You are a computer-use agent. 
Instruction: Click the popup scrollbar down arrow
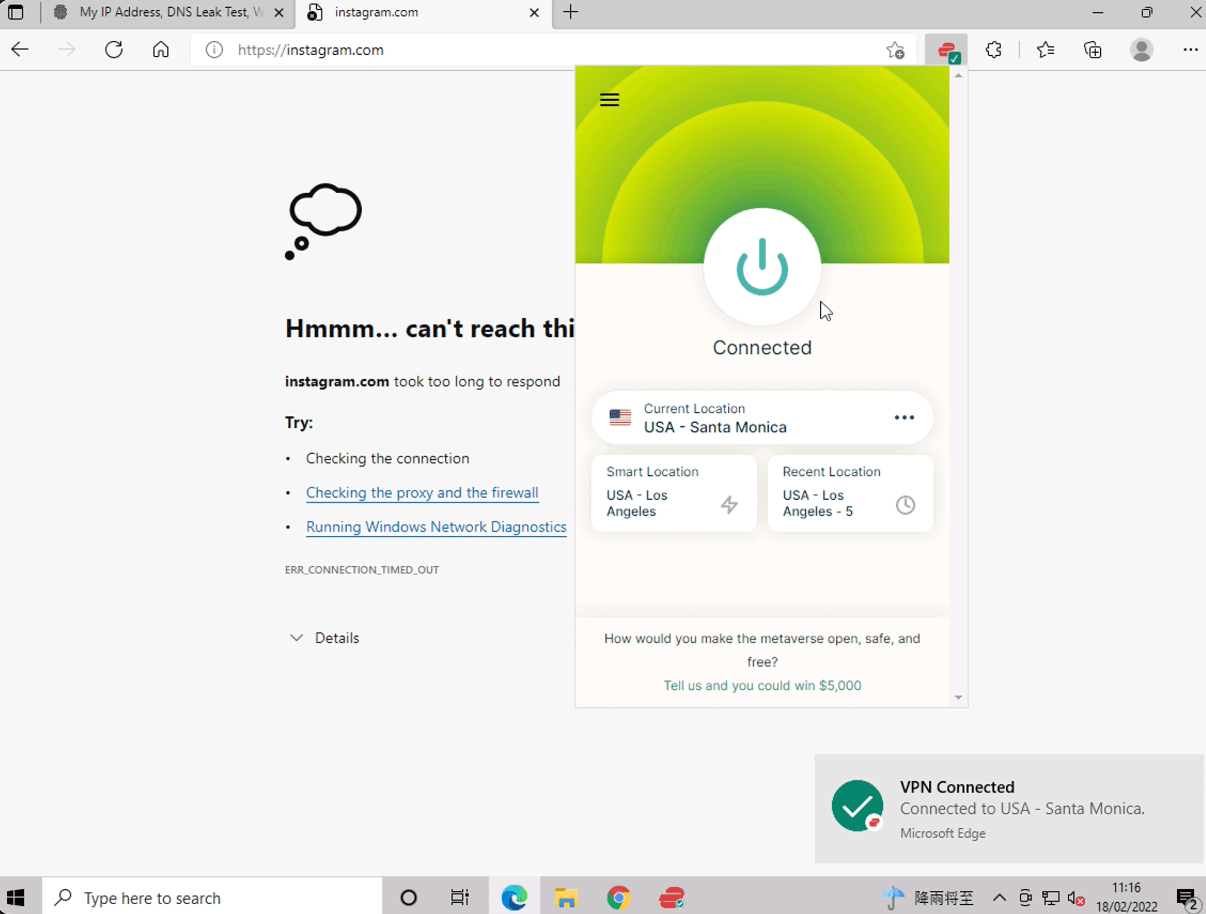tap(958, 698)
